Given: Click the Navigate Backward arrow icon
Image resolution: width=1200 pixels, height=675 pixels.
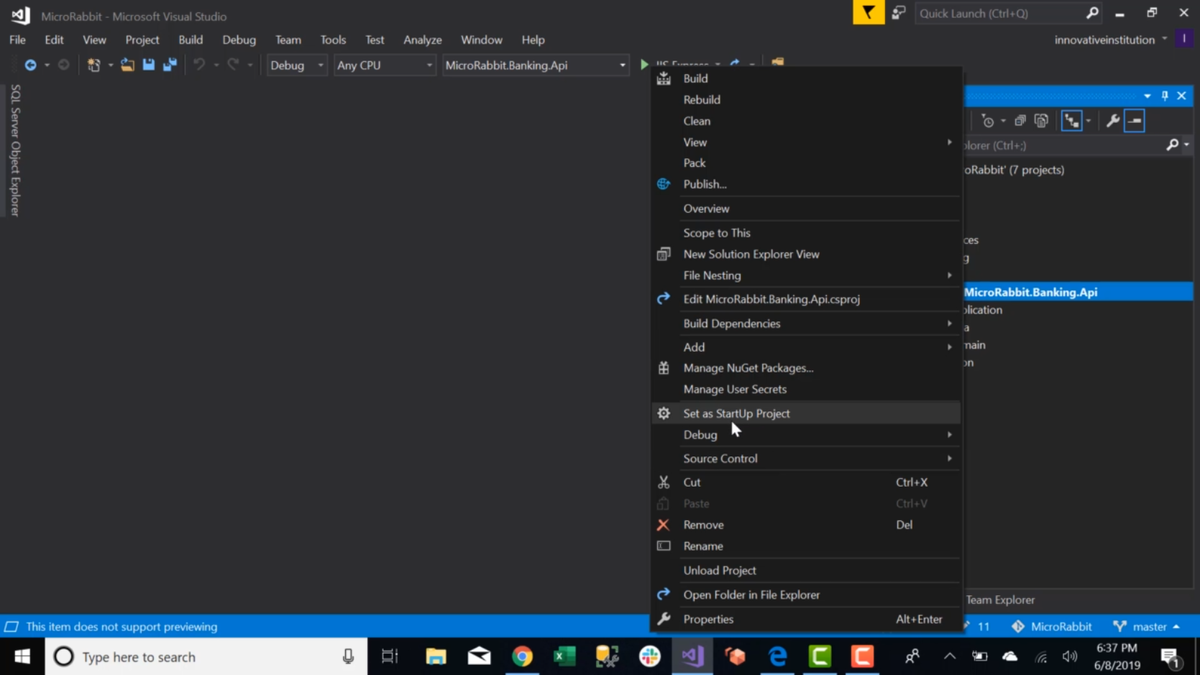Looking at the screenshot, I should point(31,65).
